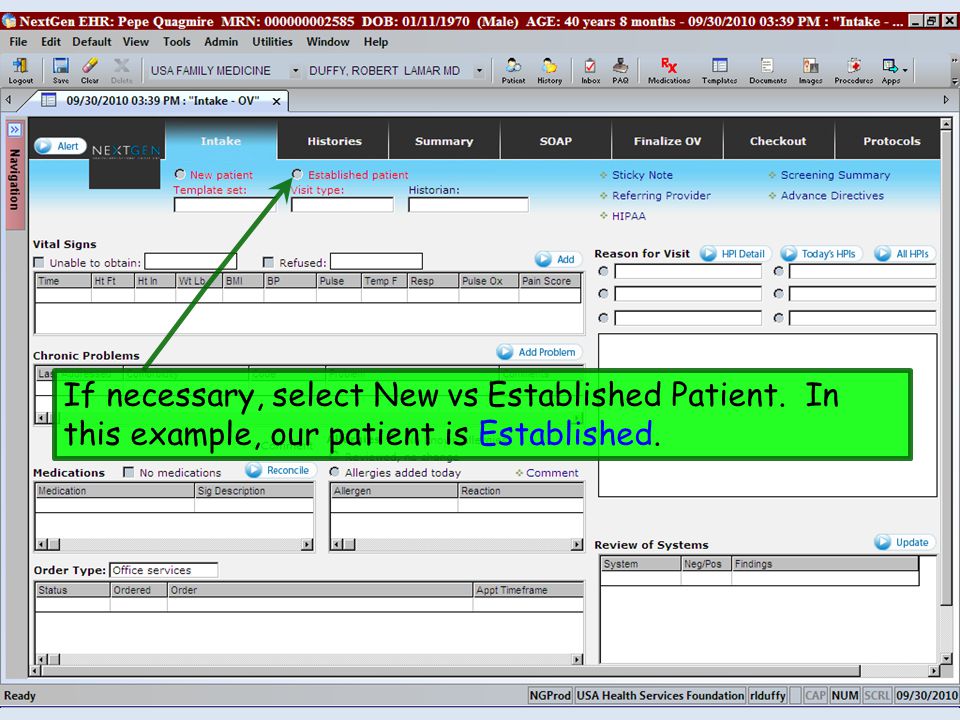Open the Order Type Office services field
Viewport: 960px width, 720px height.
click(163, 570)
